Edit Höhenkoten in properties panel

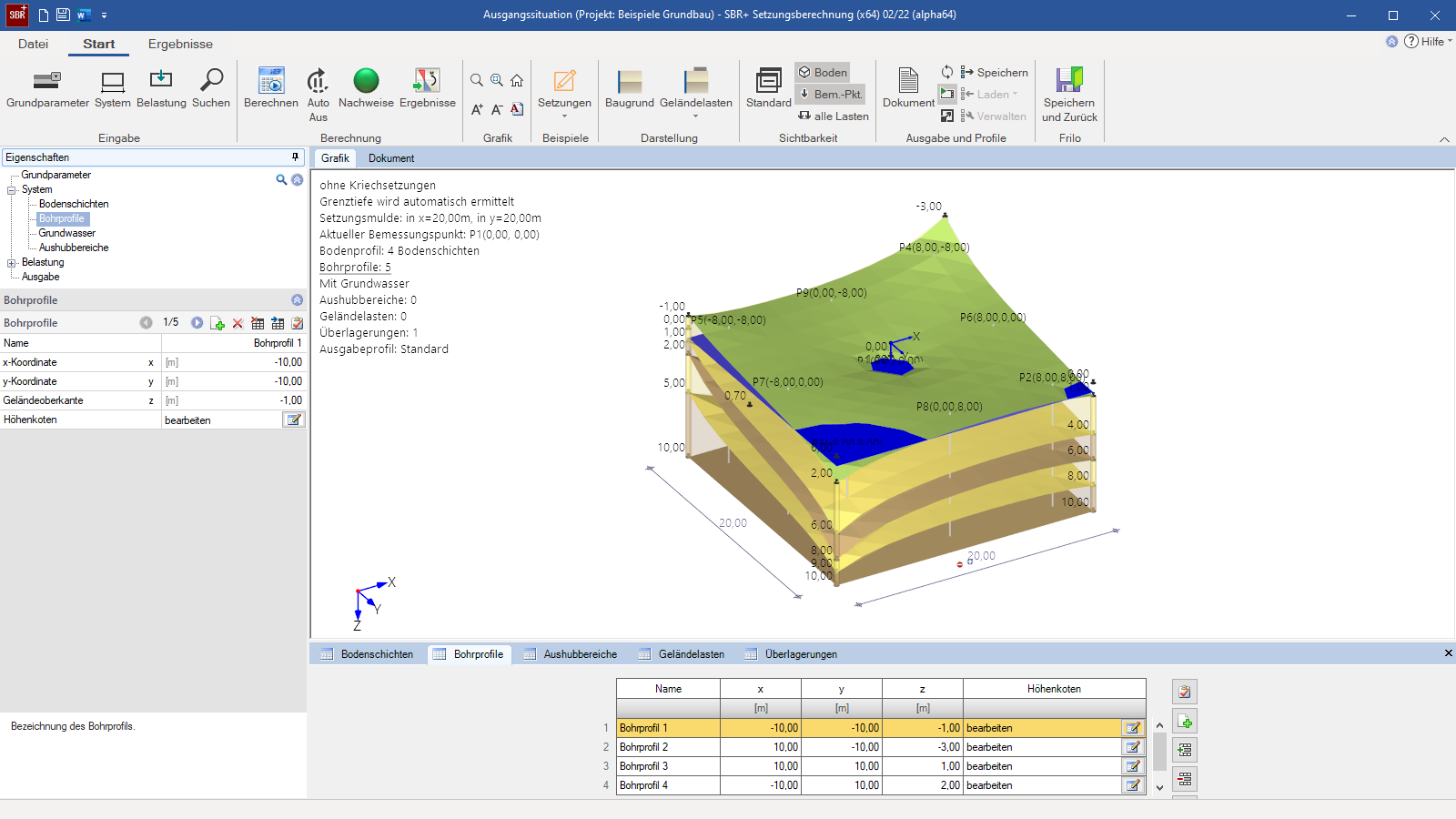point(293,420)
